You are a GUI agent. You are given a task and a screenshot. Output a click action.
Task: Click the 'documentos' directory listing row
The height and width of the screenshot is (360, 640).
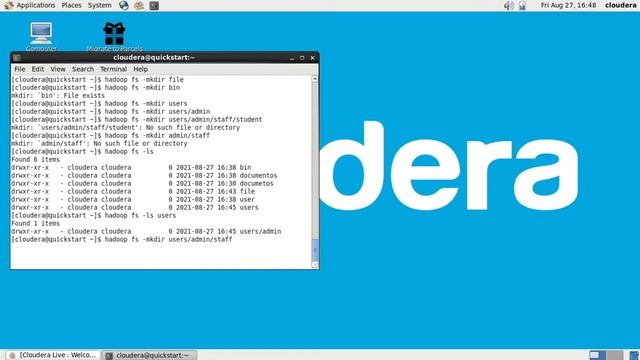click(144, 176)
